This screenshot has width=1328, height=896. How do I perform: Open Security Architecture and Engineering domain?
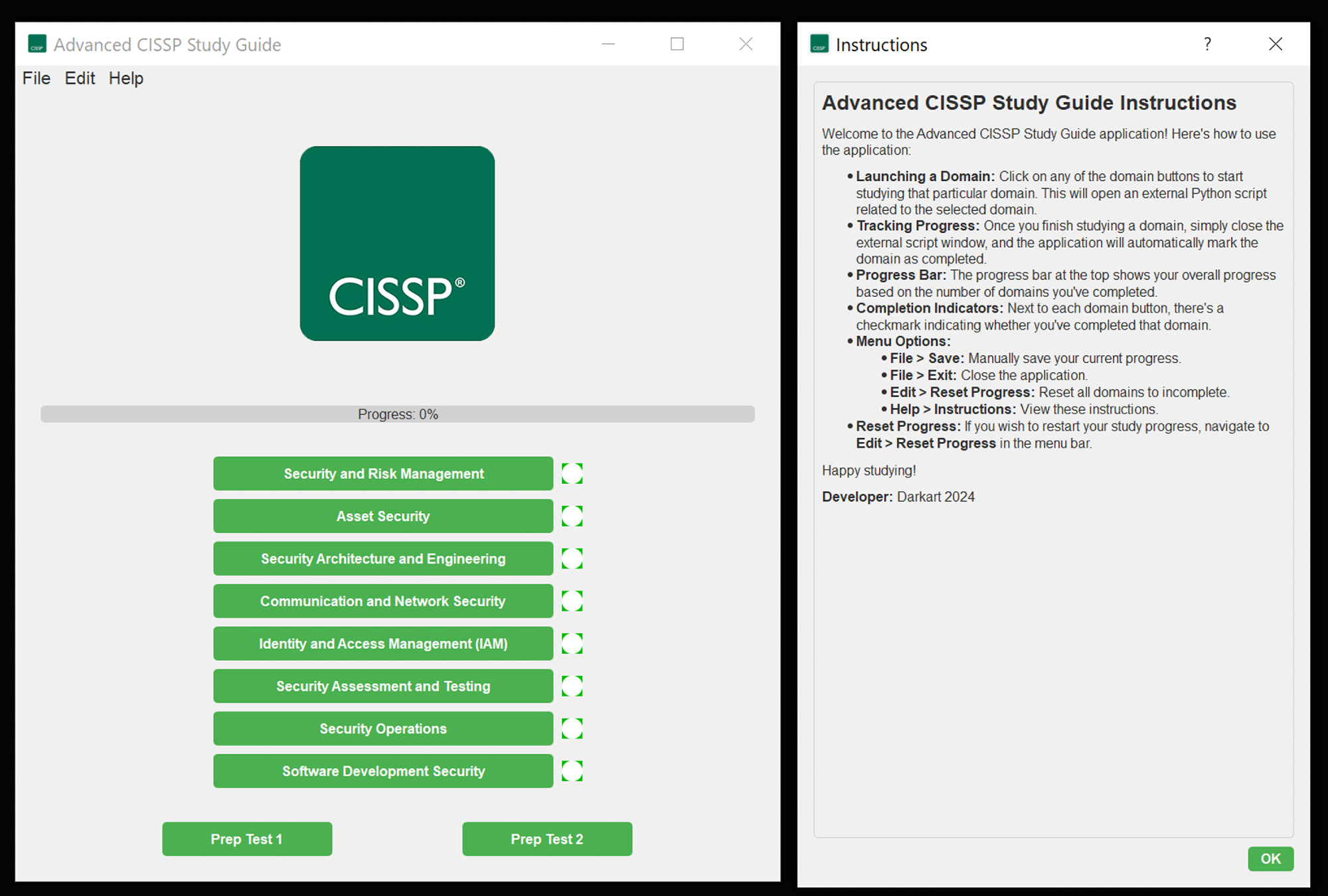tap(383, 558)
